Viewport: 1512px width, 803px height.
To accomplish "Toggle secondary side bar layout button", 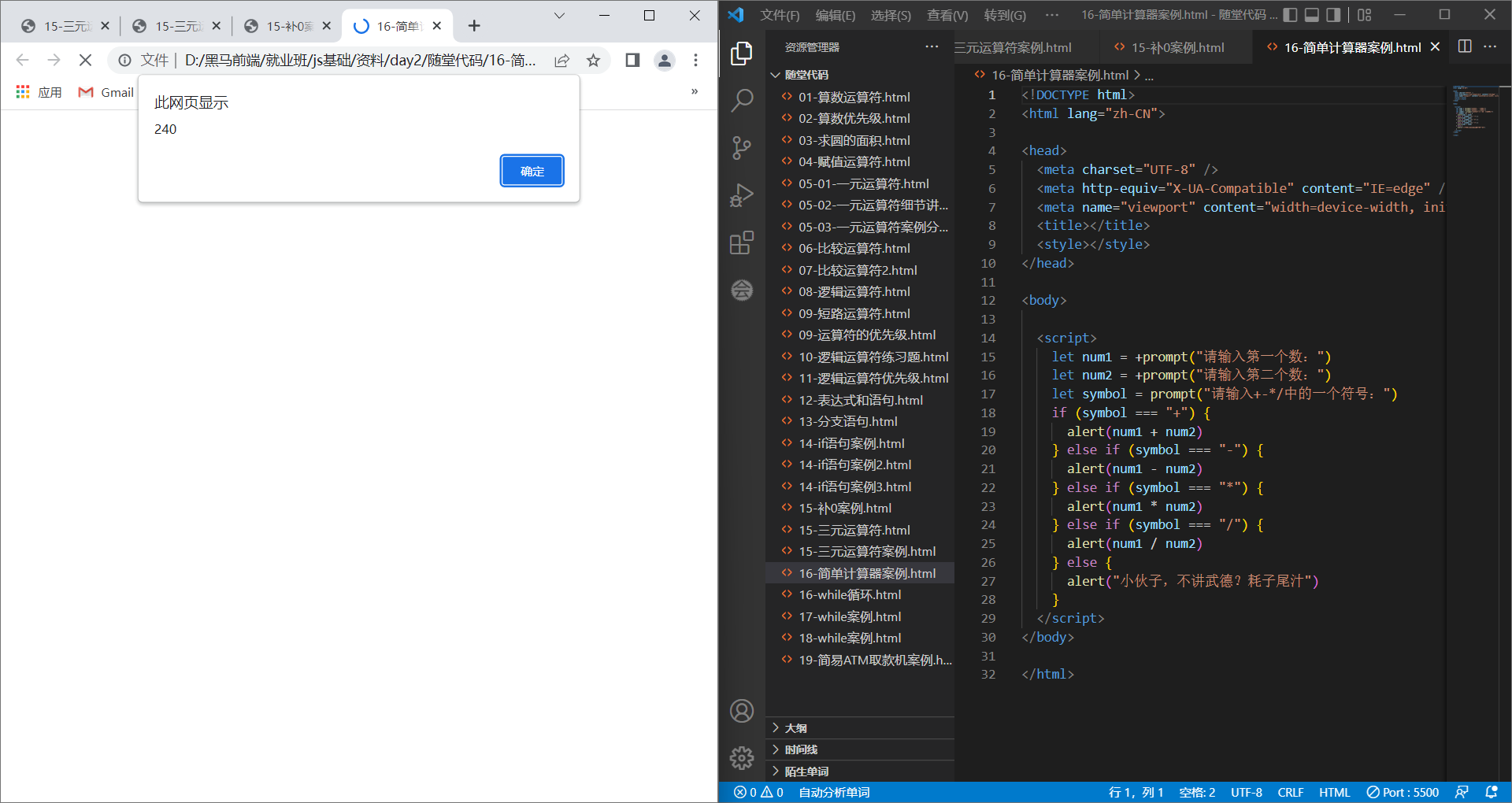I will 1333,14.
